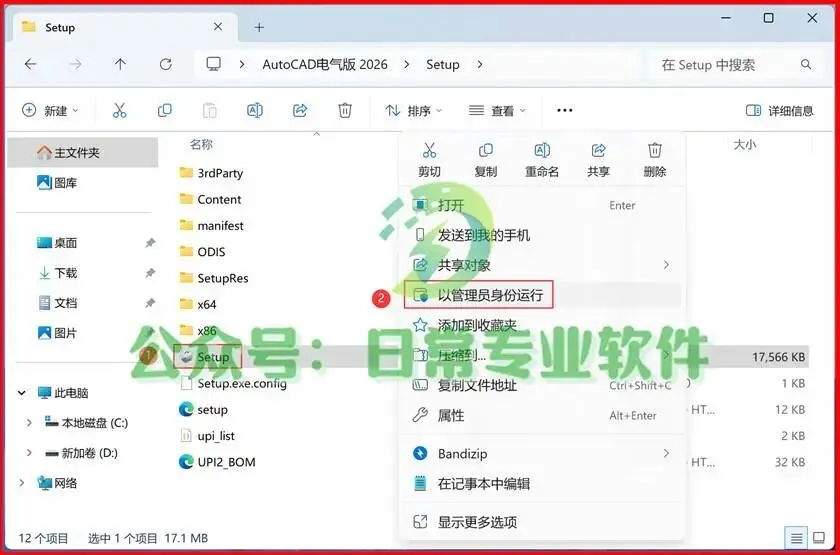840x555 pixels.
Task: Click the Cut icon in the toolbar
Action: [119, 110]
